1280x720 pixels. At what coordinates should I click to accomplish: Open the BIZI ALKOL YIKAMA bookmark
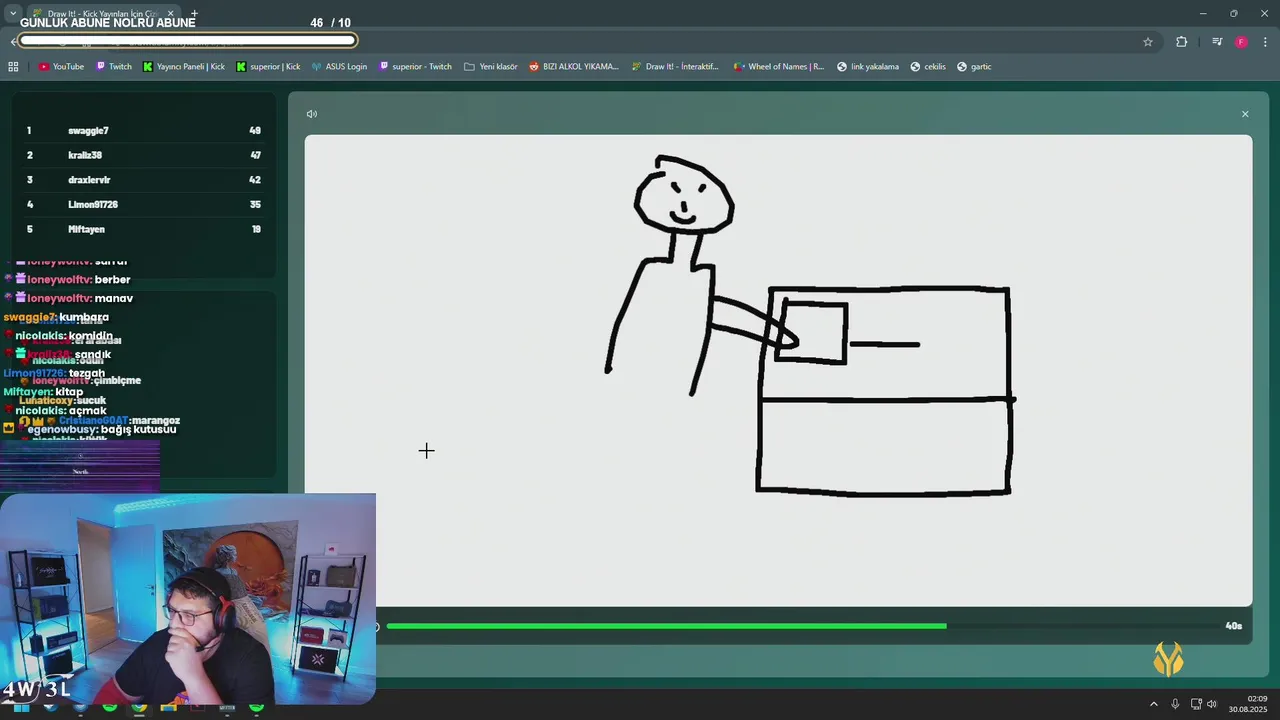(574, 67)
